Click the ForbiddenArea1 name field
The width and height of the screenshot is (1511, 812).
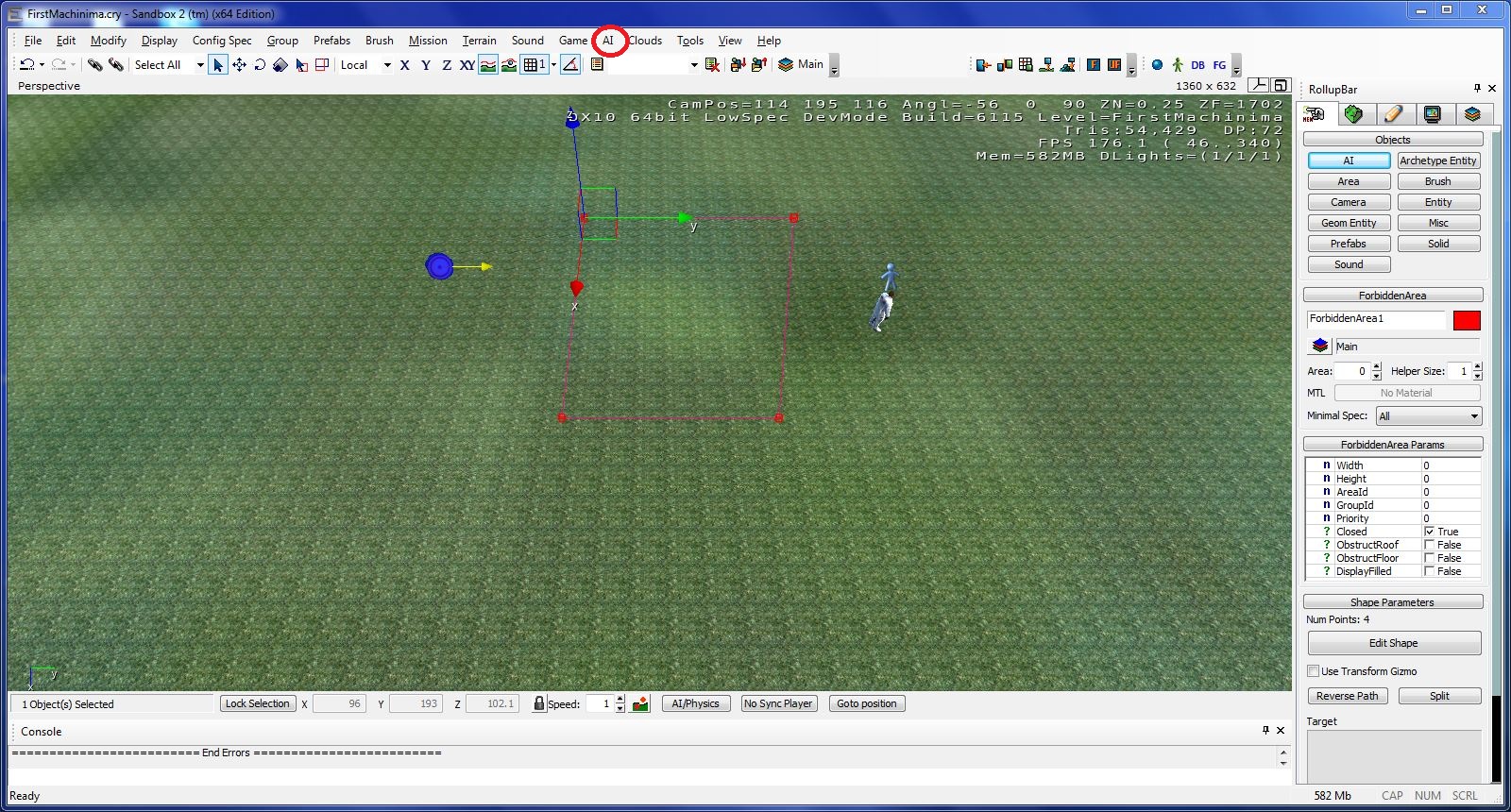click(x=1376, y=319)
